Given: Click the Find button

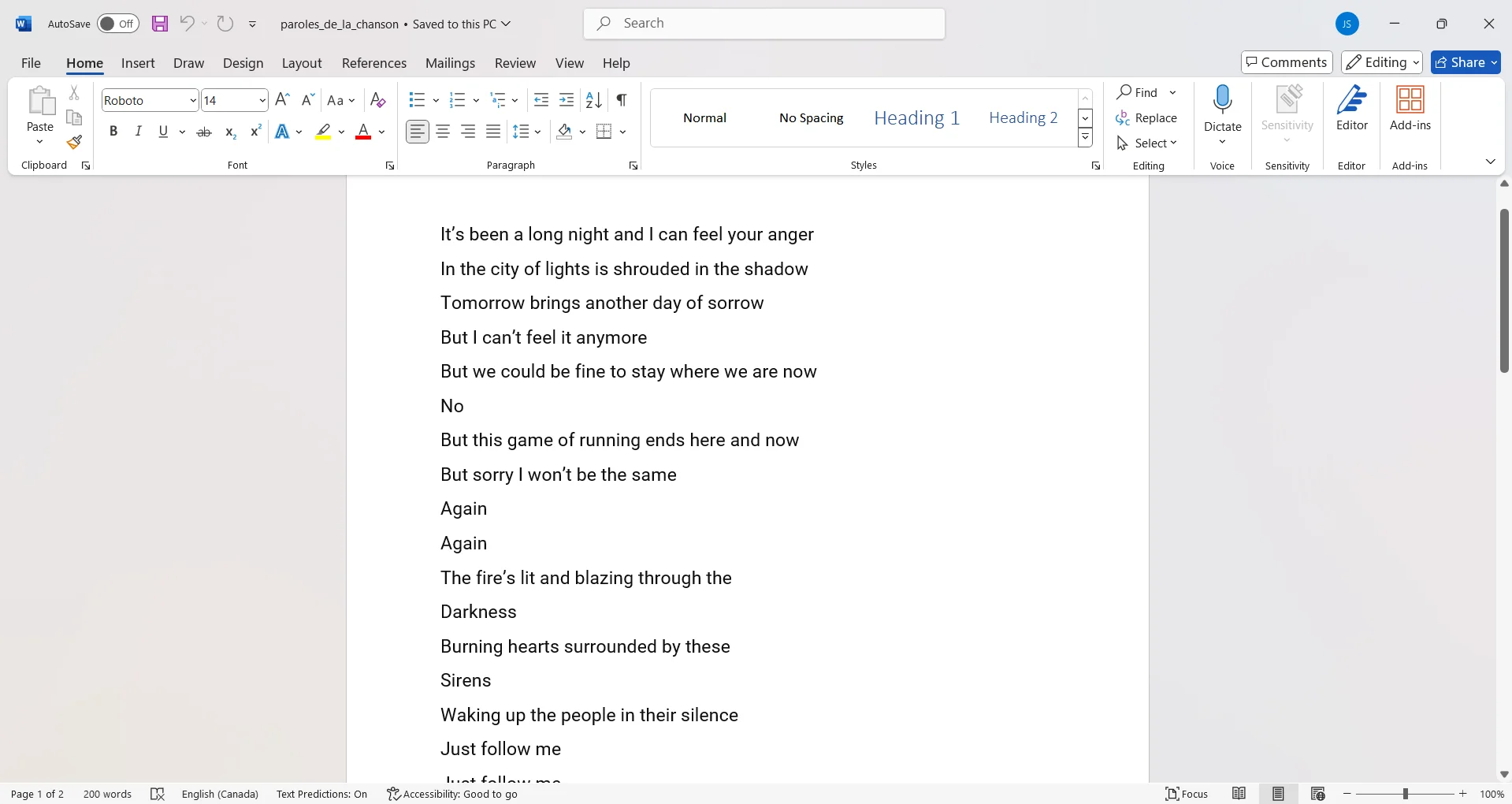Looking at the screenshot, I should tap(1138, 92).
